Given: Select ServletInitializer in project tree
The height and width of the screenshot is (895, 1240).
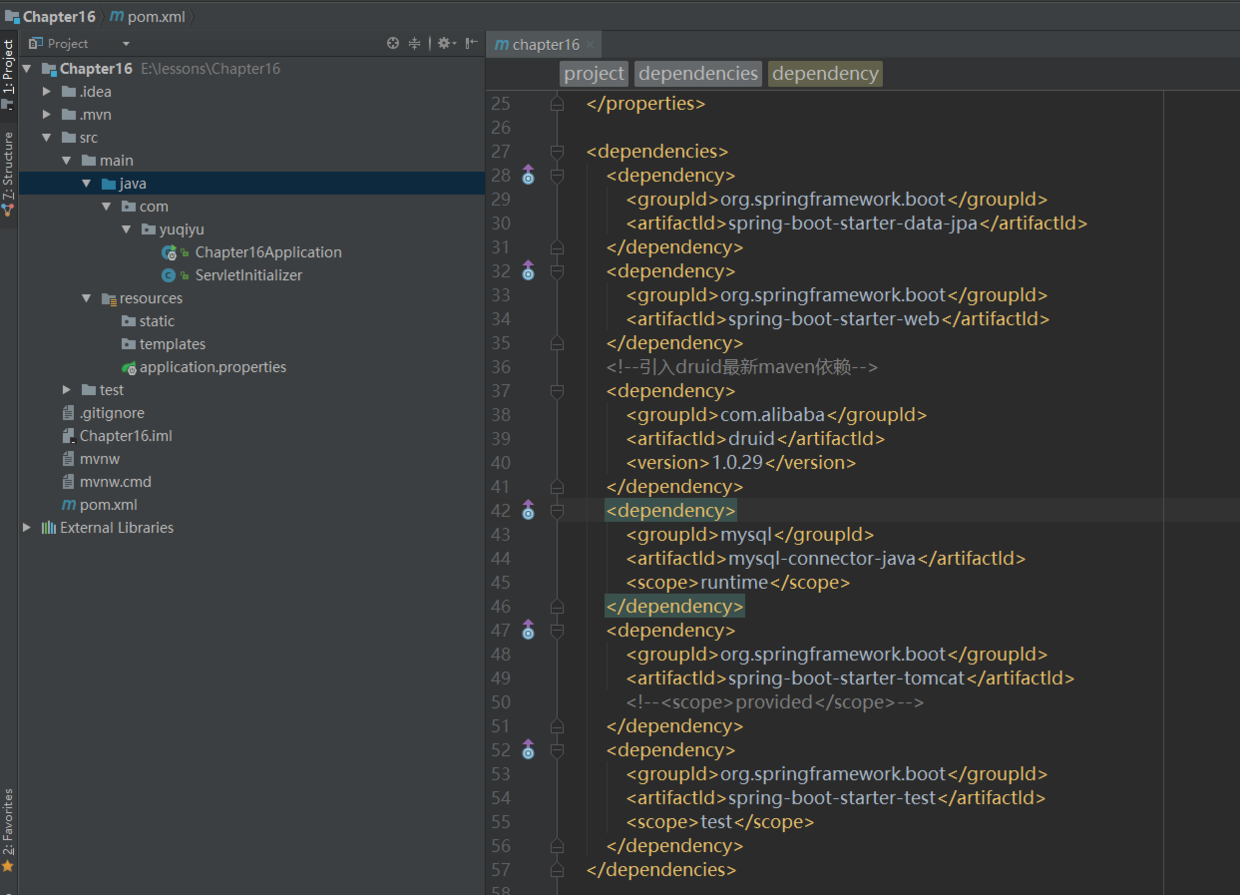Looking at the screenshot, I should [x=248, y=275].
